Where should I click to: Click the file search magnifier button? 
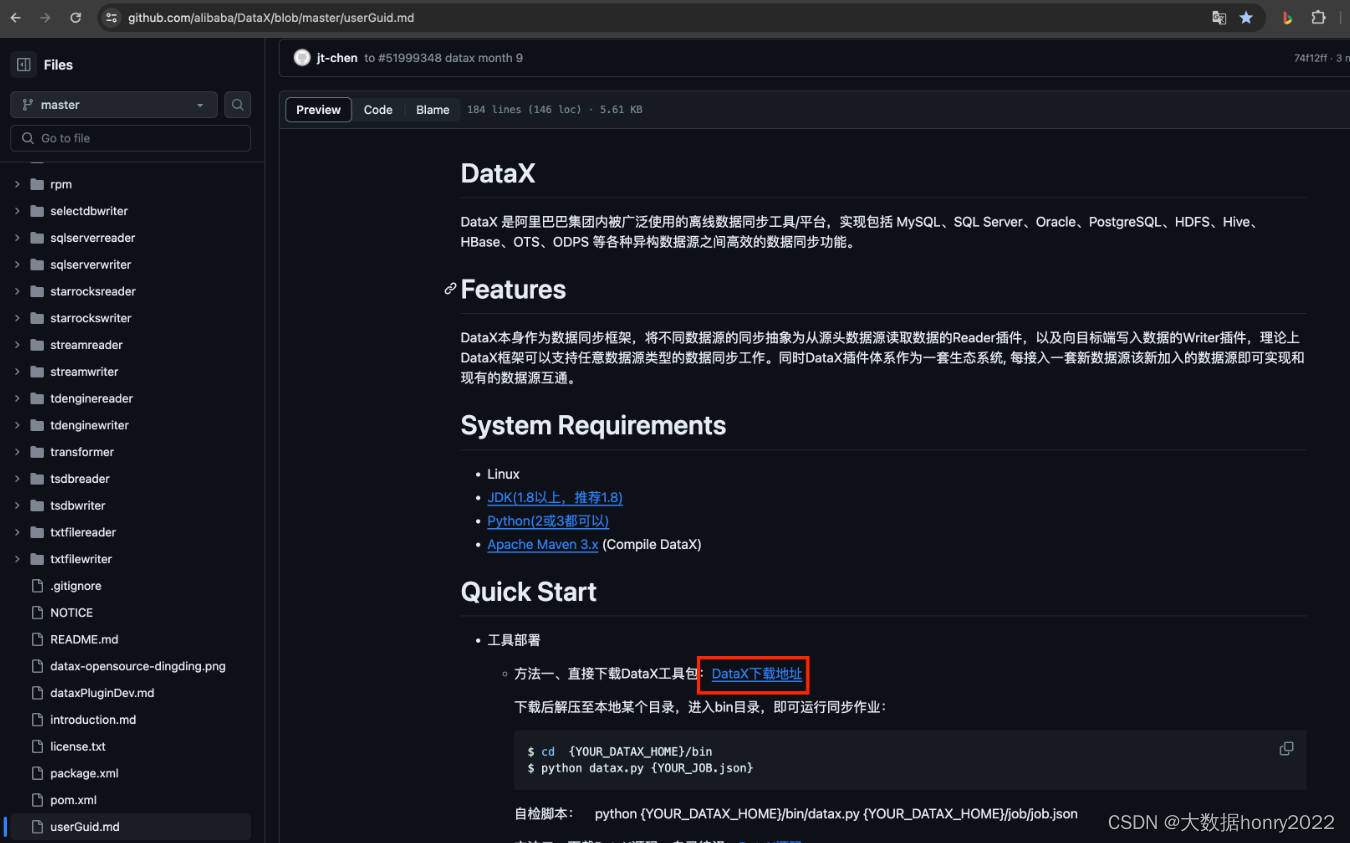click(x=237, y=105)
